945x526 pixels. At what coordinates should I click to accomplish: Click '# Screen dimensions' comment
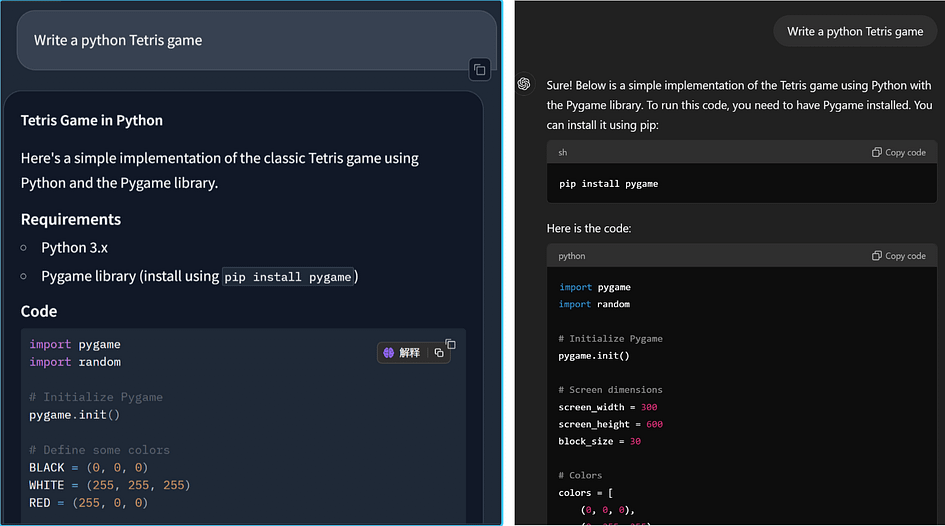pos(610,390)
